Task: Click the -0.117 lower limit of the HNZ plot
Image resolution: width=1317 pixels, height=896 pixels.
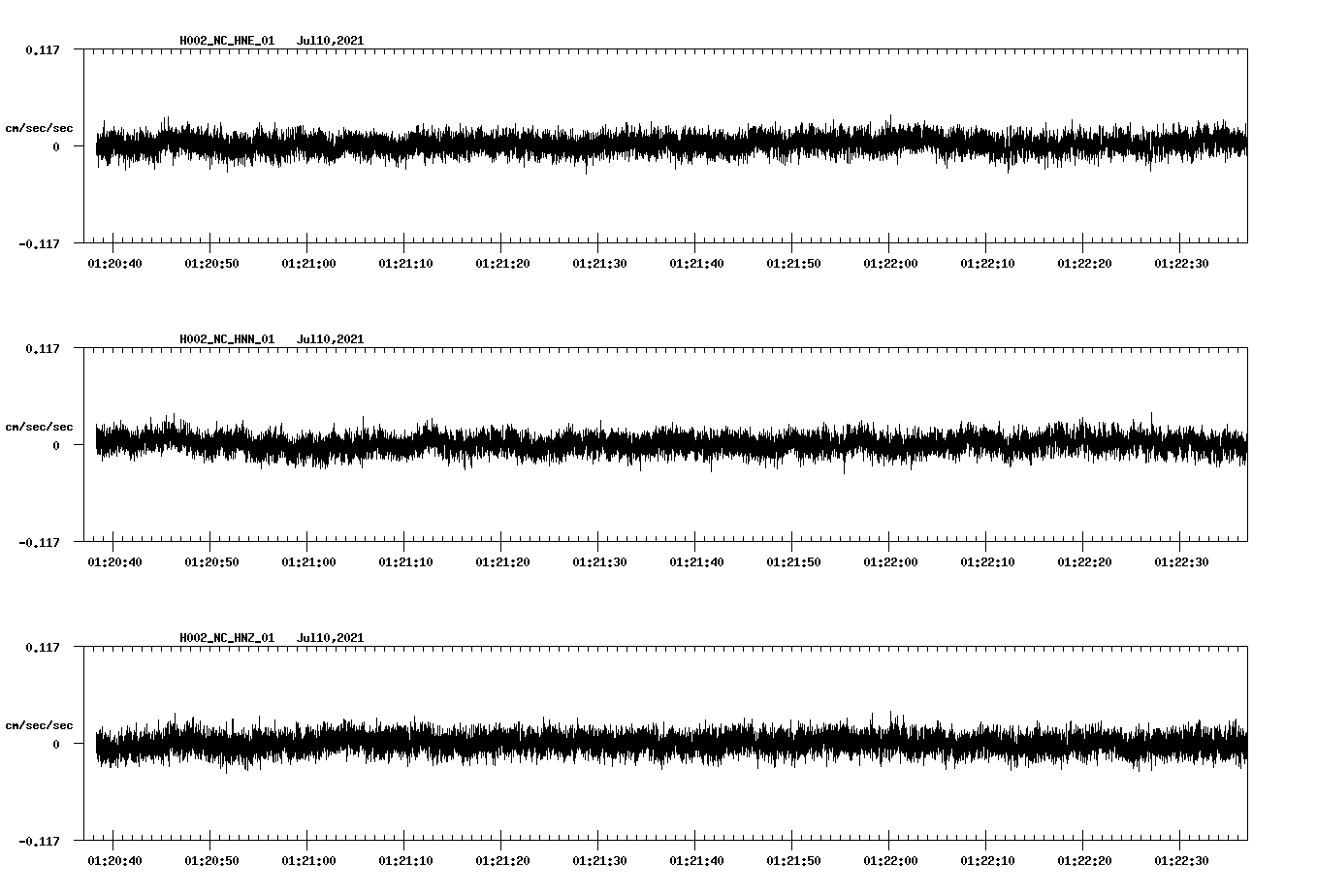Action: coord(39,842)
